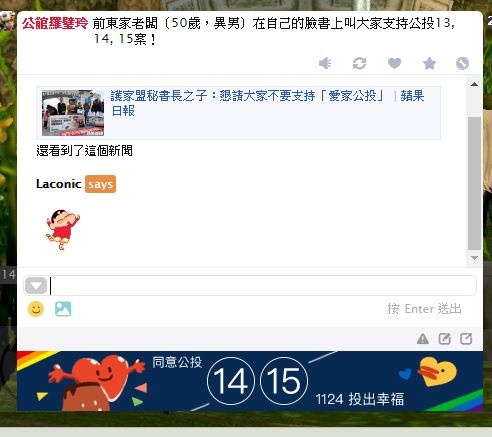Open the emoticon picker smiley icon
The image size is (492, 437).
[x=36, y=309]
